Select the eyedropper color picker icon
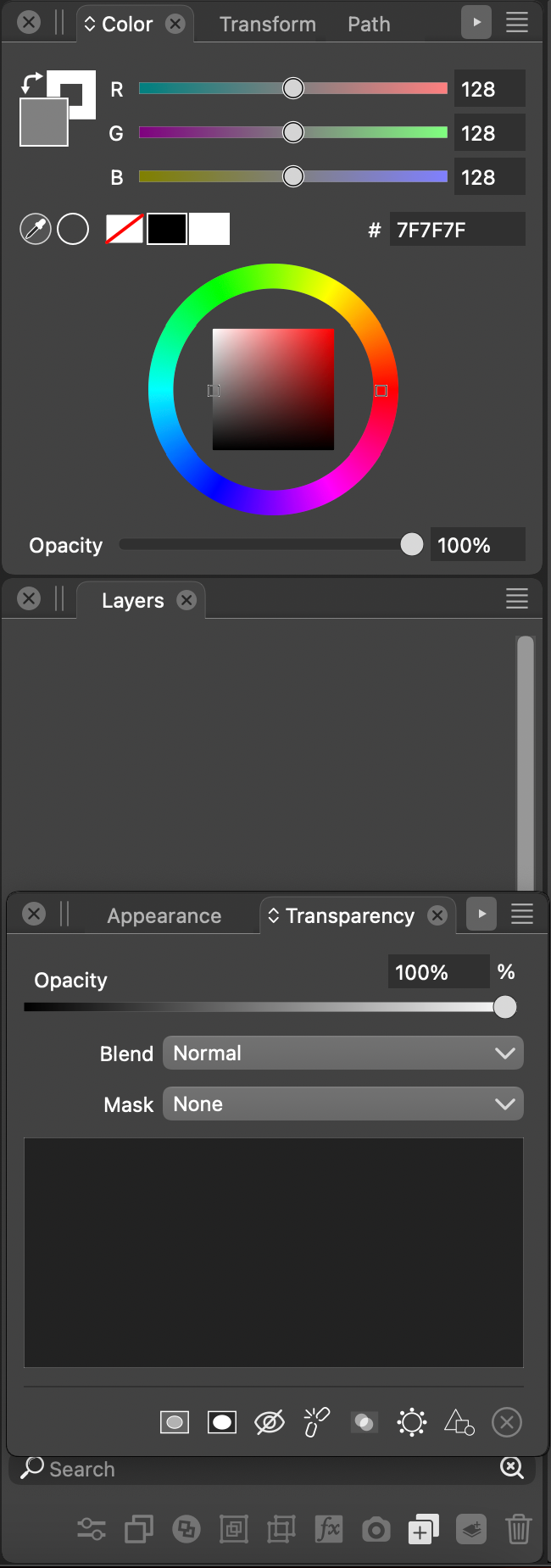Screen dimensions: 551x1568 (36, 229)
